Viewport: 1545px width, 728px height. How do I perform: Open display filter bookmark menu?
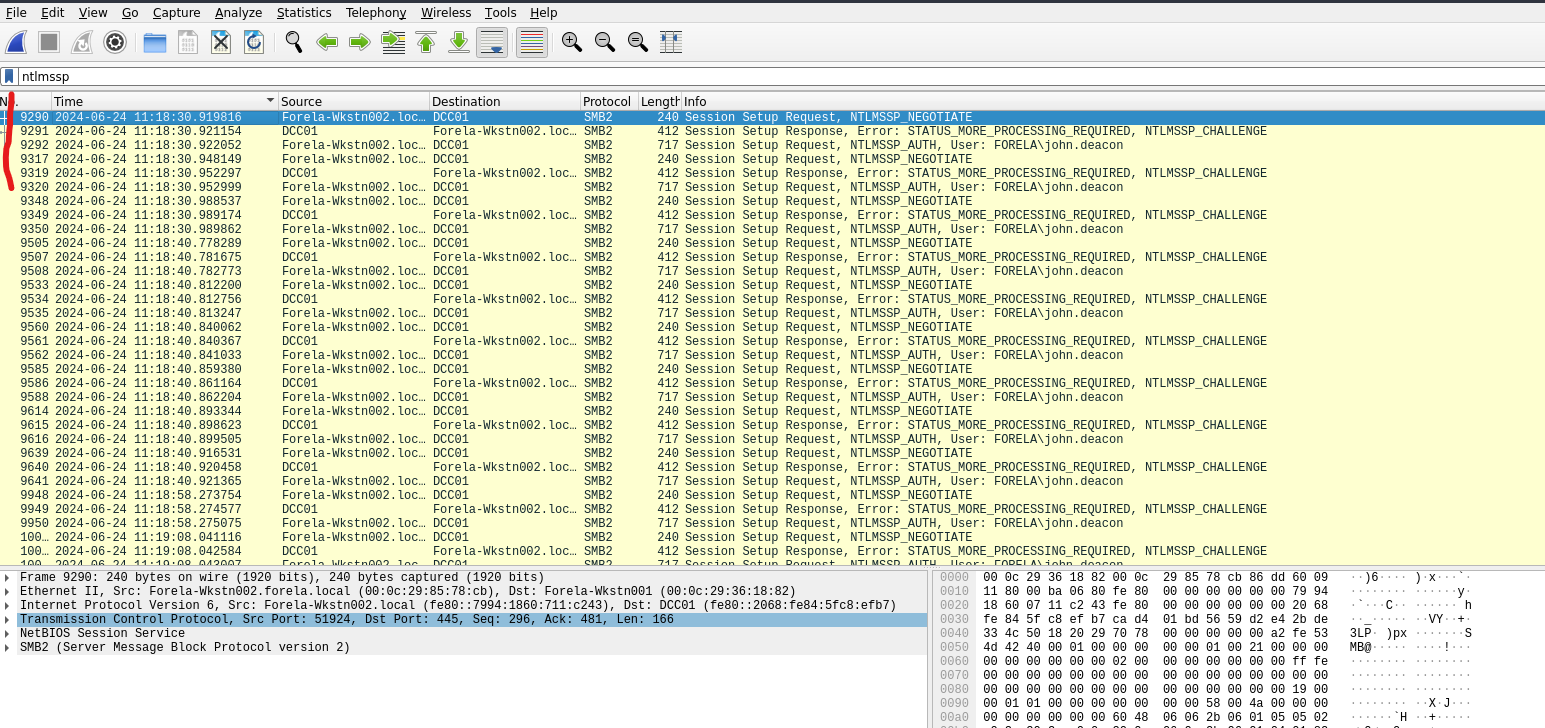pos(9,76)
